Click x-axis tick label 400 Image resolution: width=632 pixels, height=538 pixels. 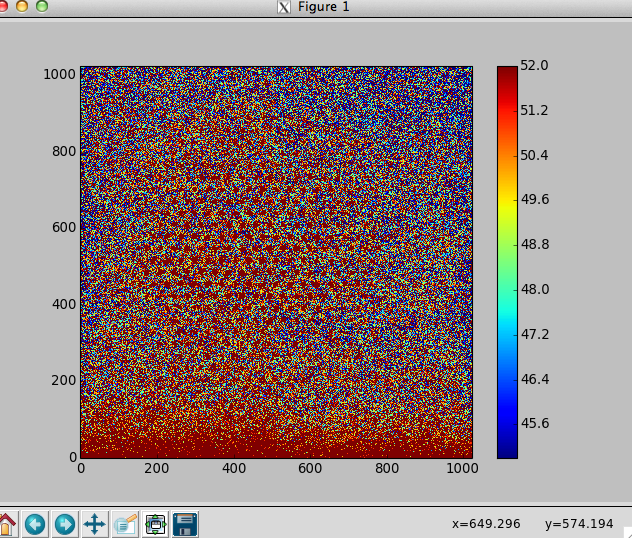pos(234,468)
